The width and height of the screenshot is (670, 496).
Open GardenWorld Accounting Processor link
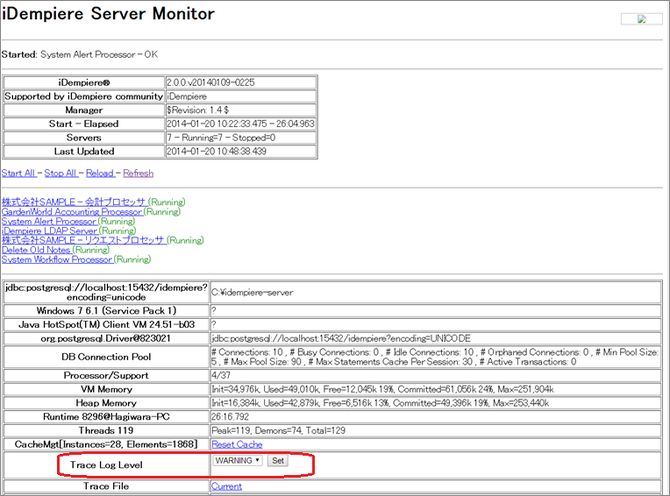[72, 211]
